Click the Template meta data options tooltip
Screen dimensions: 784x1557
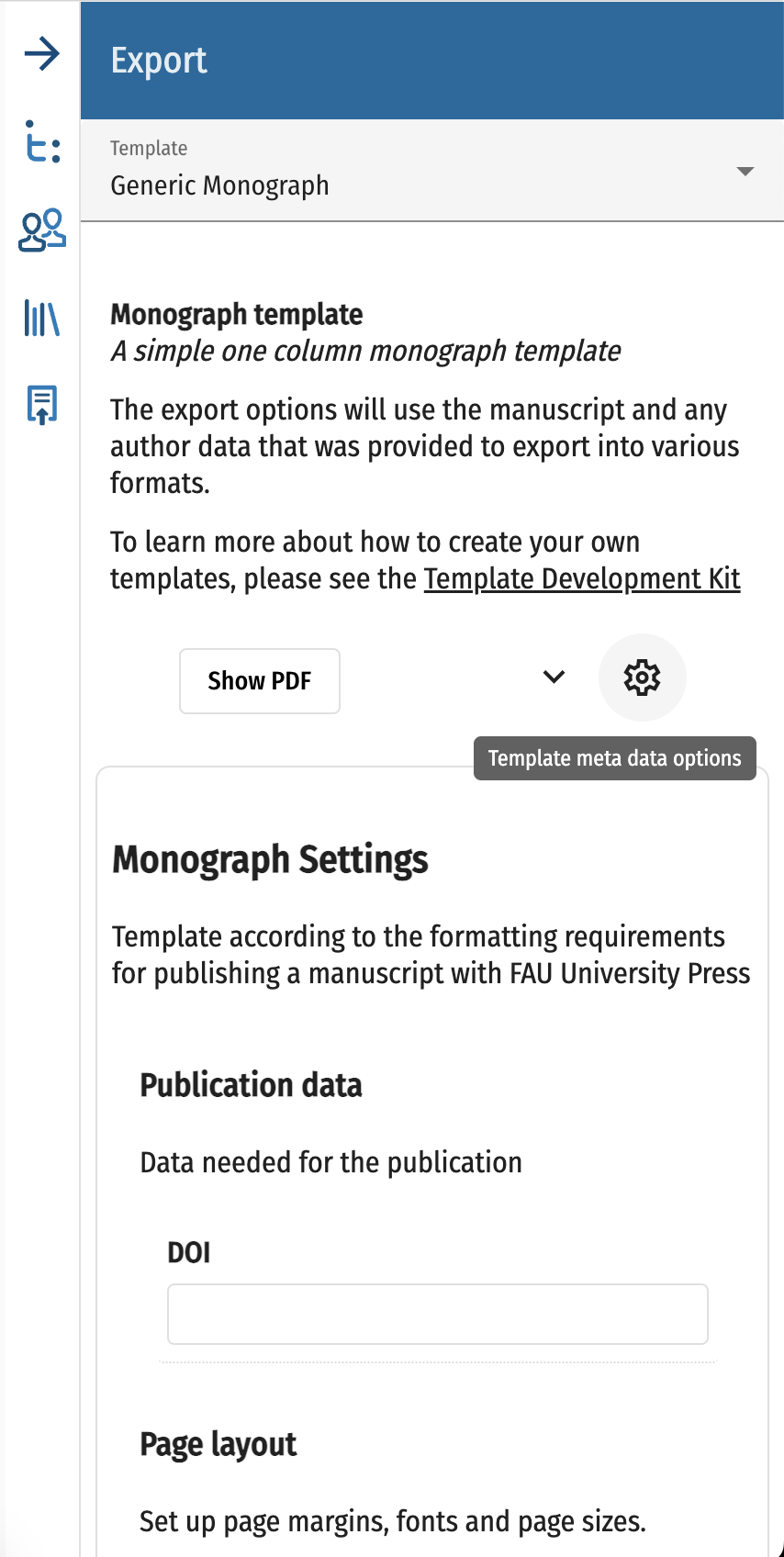click(x=614, y=758)
